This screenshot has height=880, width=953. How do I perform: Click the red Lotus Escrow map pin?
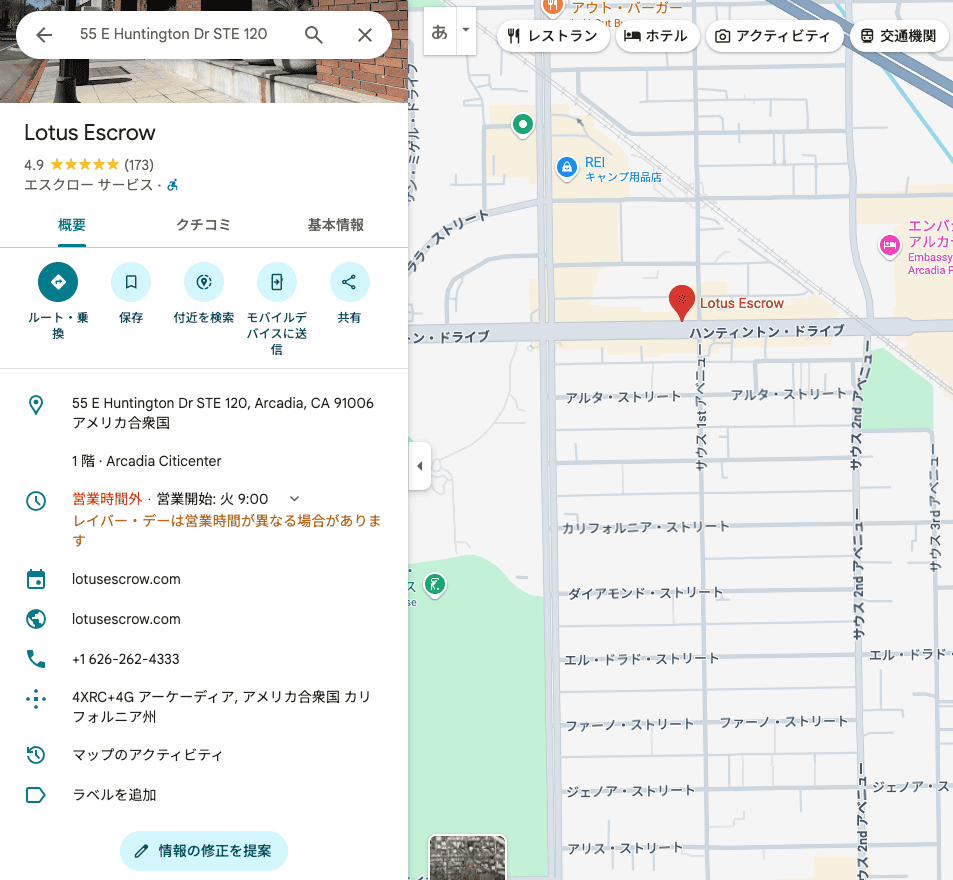682,302
